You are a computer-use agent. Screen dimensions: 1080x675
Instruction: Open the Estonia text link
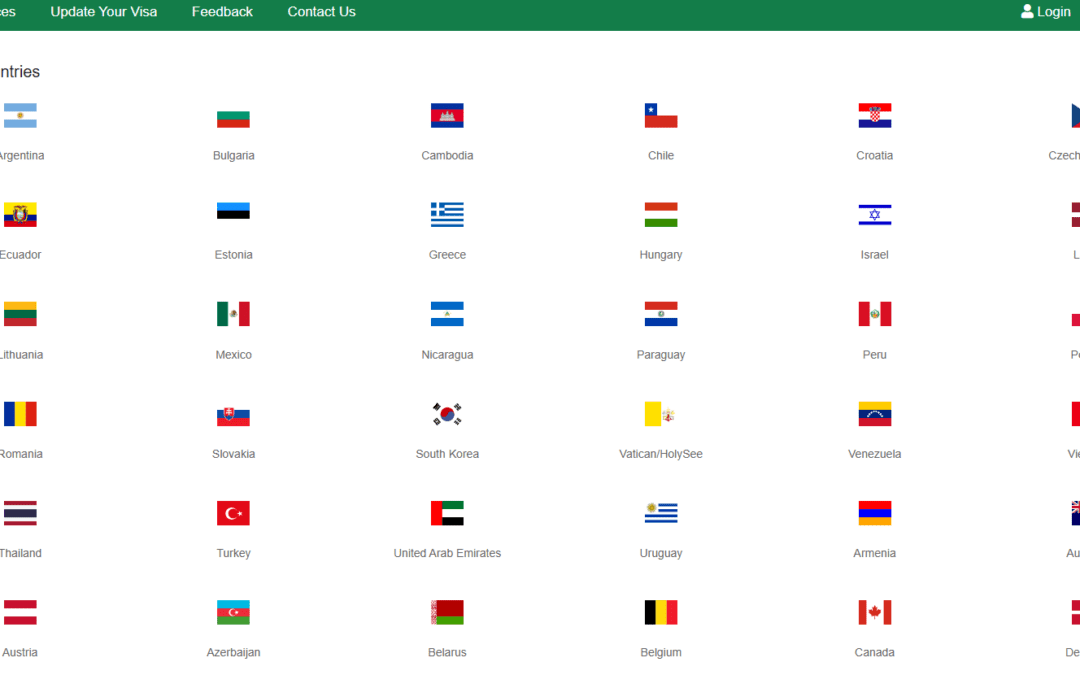point(233,255)
